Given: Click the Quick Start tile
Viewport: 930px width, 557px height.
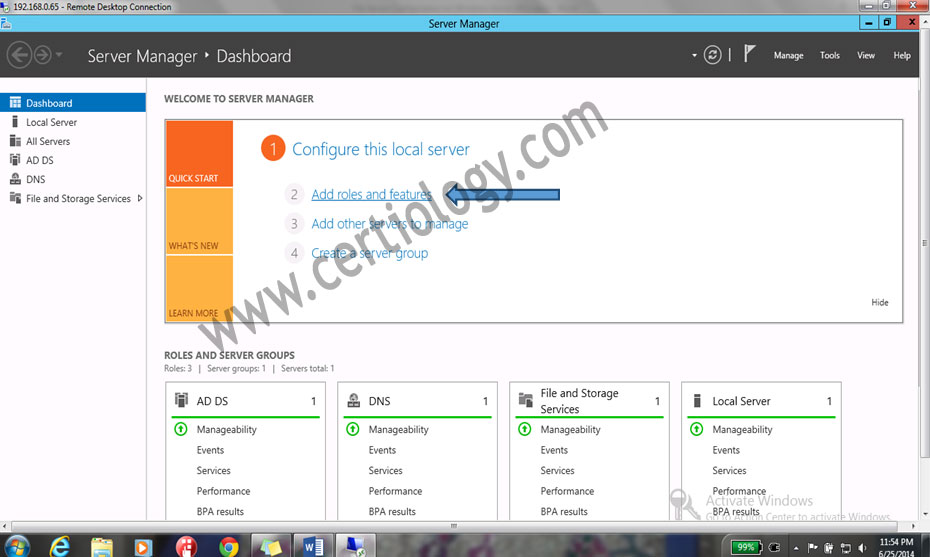Looking at the screenshot, I should tap(199, 154).
